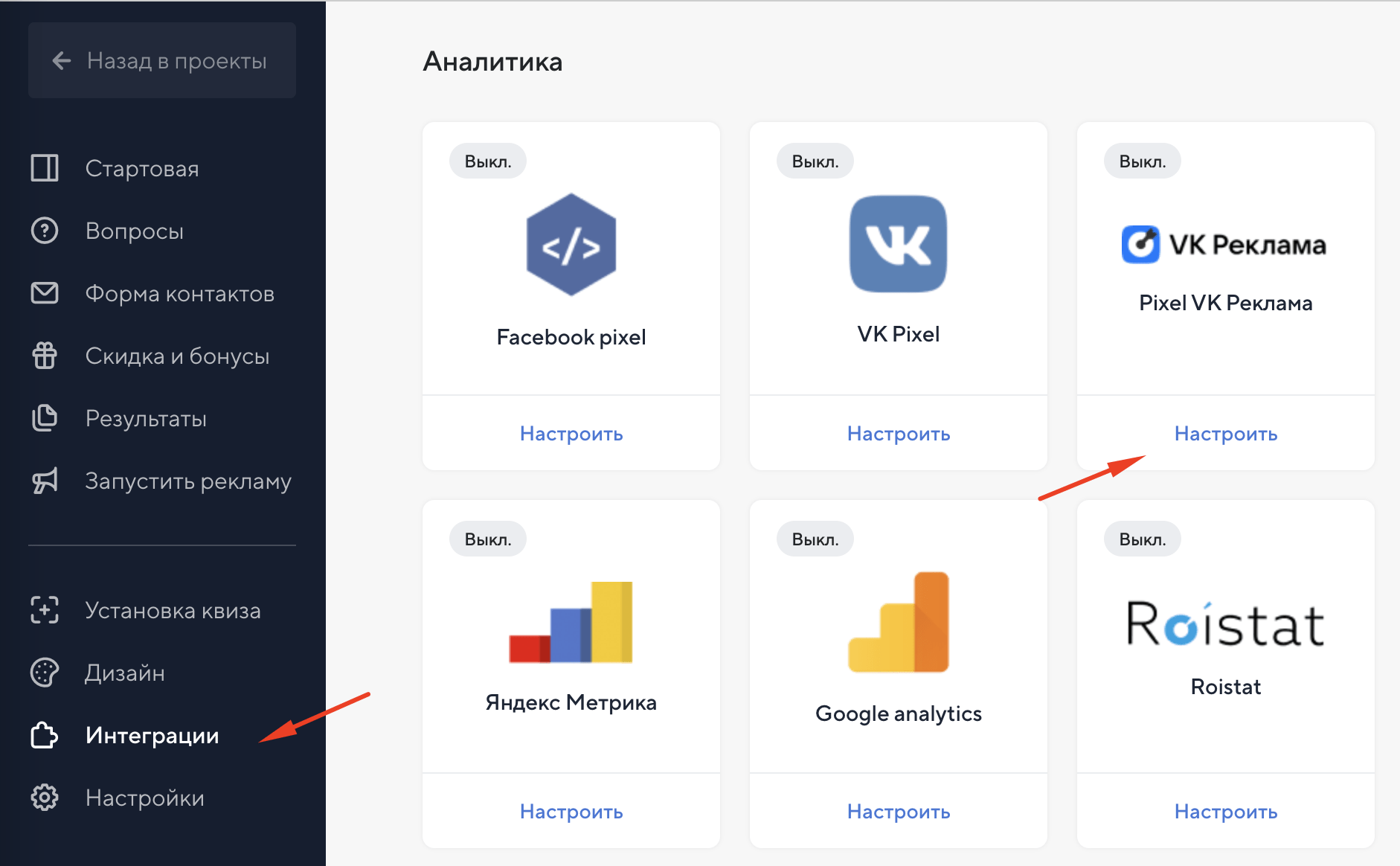Click the gear icon next to Настройки
This screenshot has height=866, width=1400.
point(45,798)
